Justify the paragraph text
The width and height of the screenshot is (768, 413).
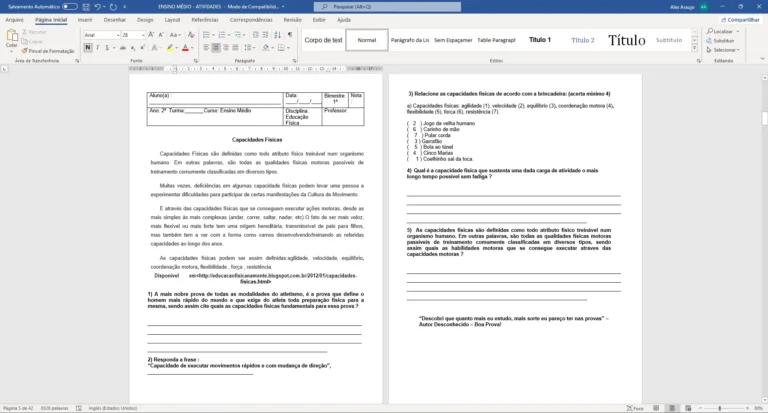(236, 48)
